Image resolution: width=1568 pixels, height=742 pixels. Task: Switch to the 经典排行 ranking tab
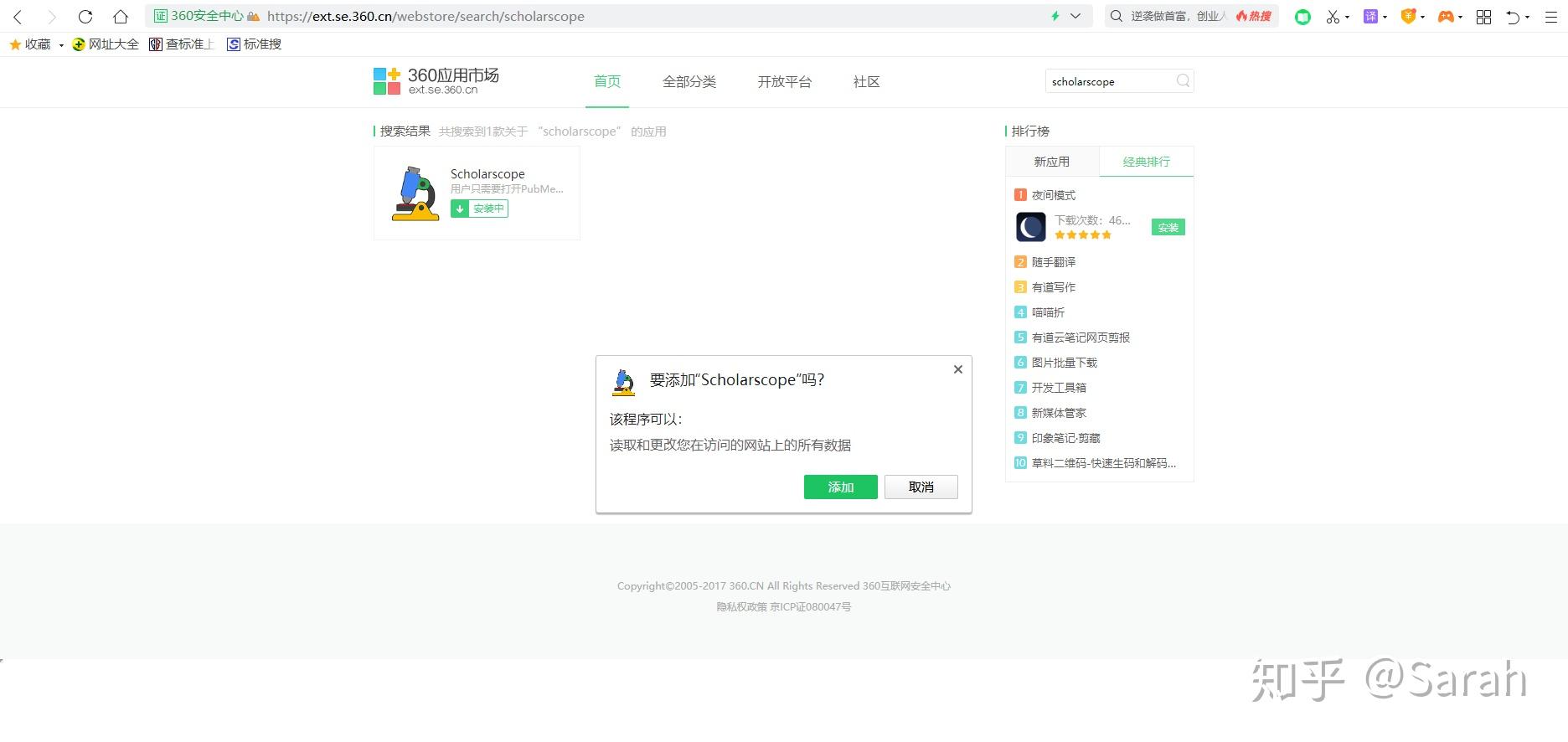(1147, 162)
